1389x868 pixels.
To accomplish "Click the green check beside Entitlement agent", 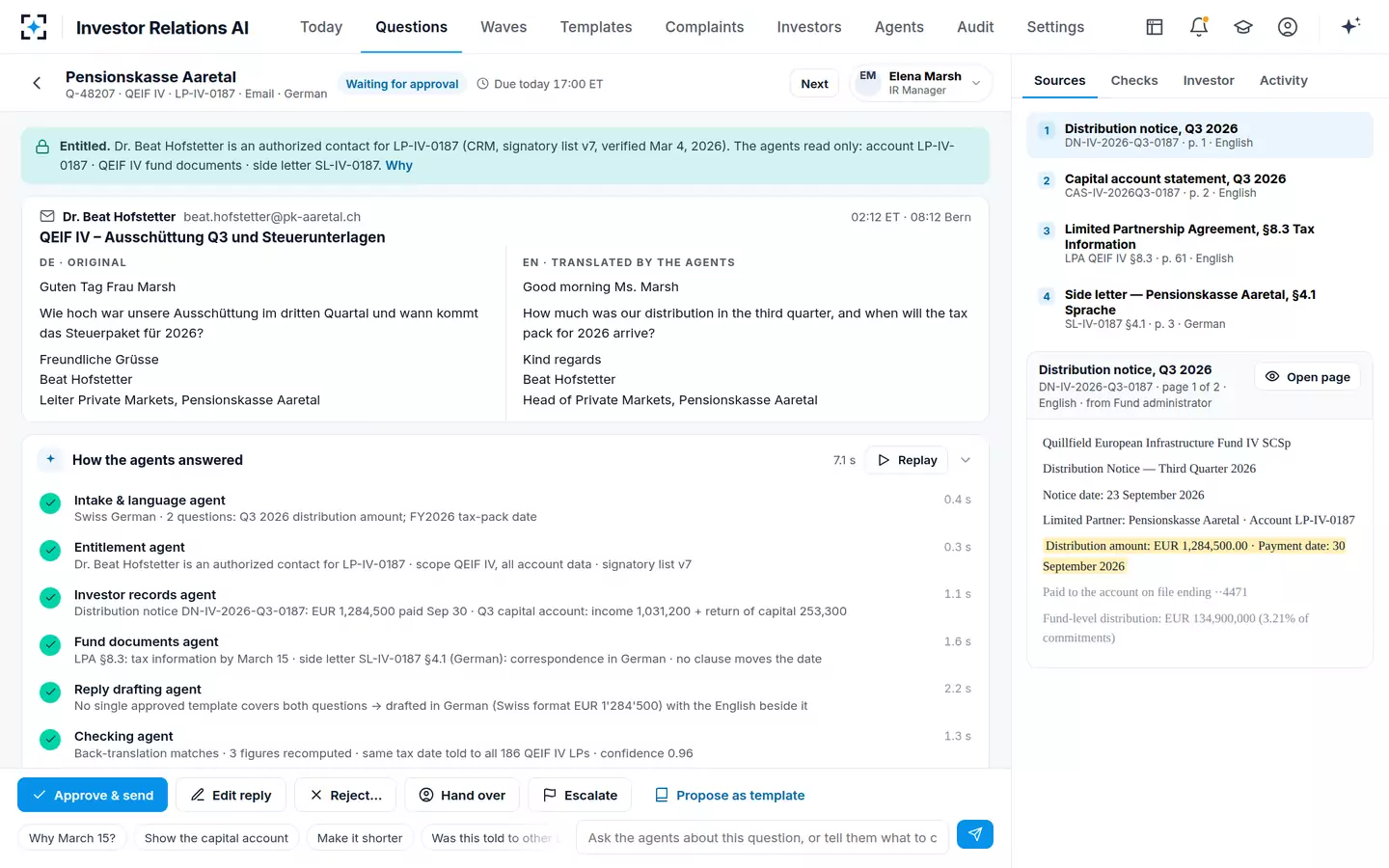I will (50, 551).
